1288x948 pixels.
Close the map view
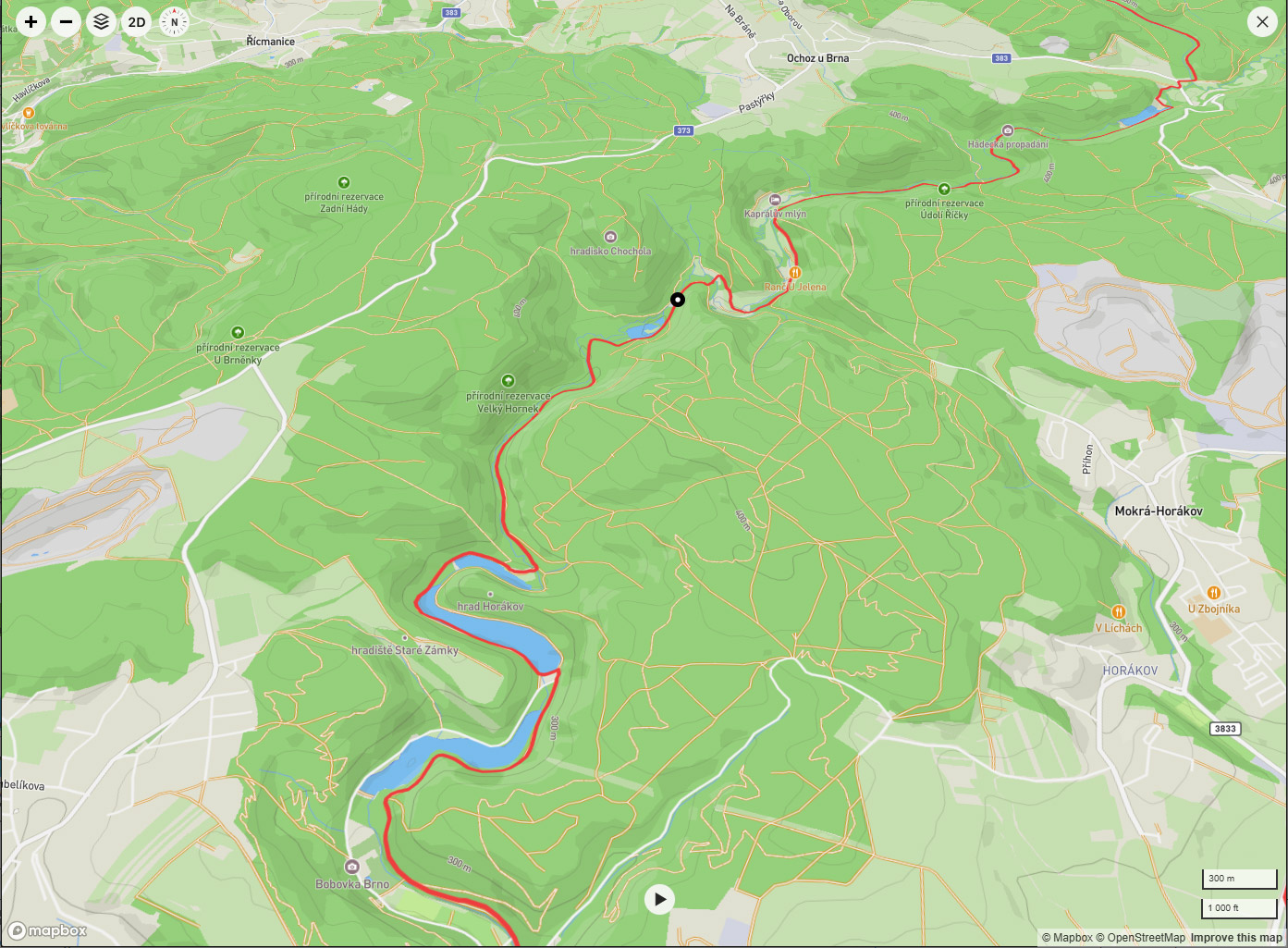tap(1262, 21)
